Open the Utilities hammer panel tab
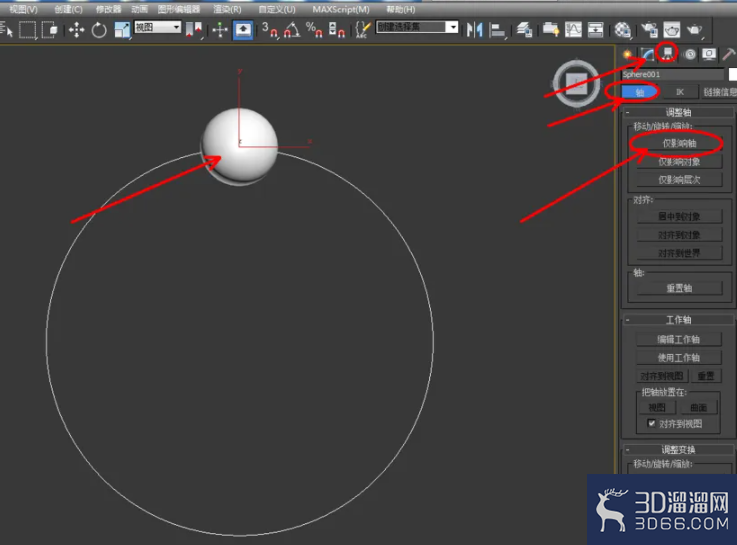 click(729, 54)
